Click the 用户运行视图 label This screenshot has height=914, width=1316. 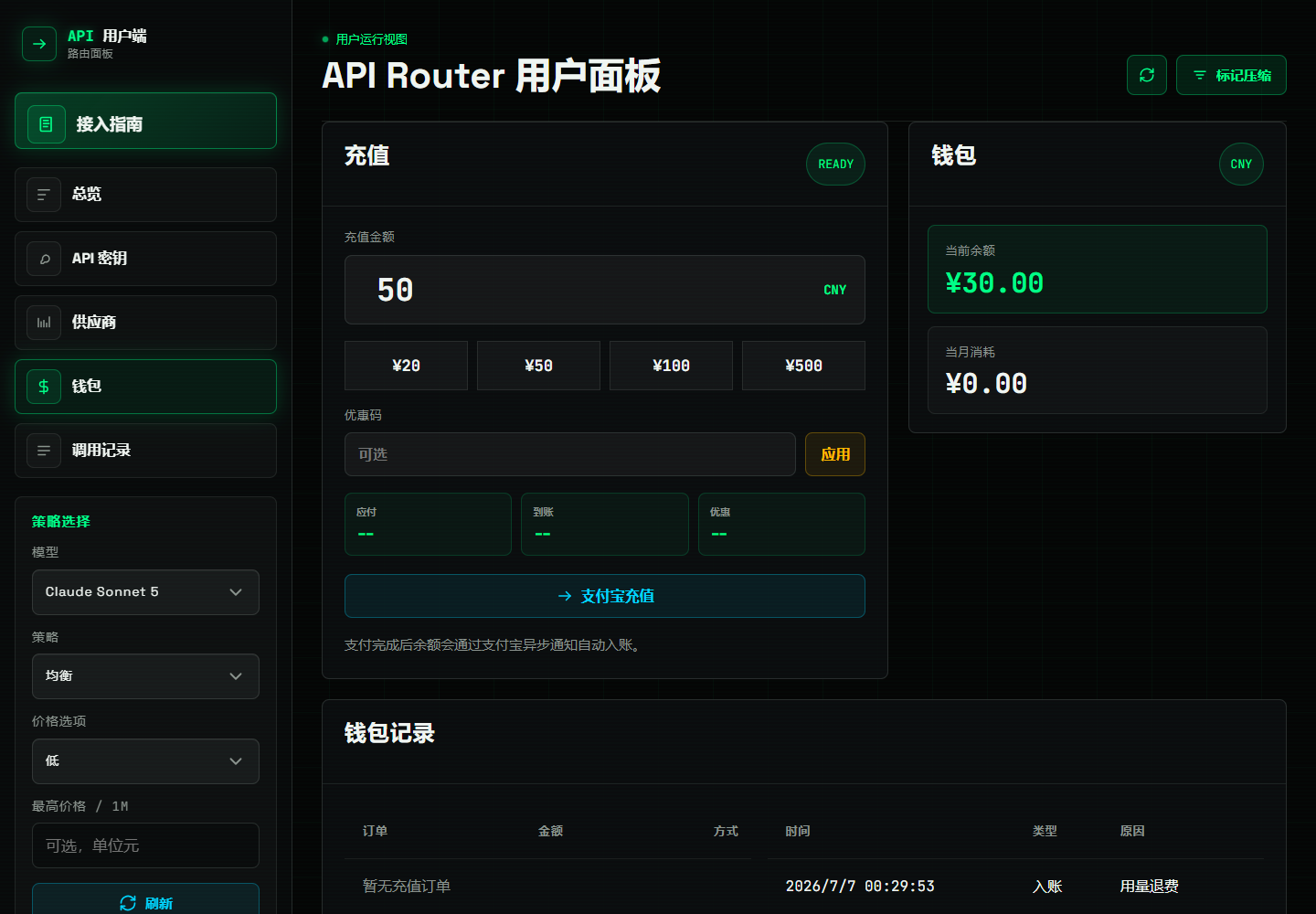click(x=372, y=39)
